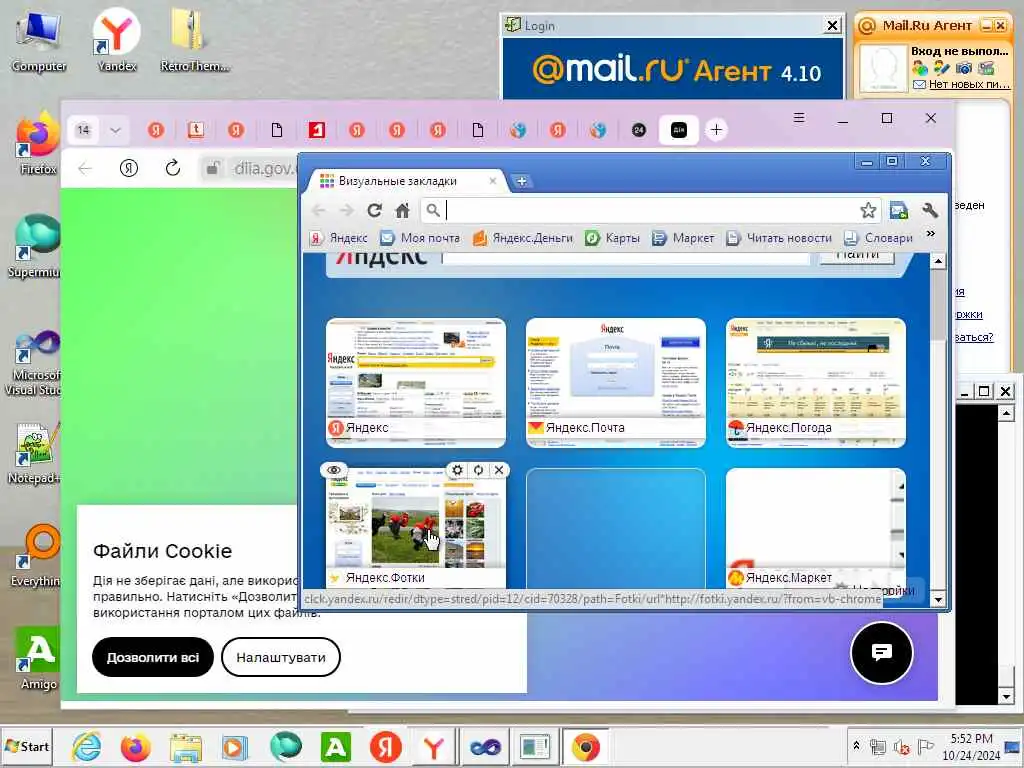This screenshot has height=768, width=1024.
Task: Click the globe people icon in Mail.Ru Агент
Action: click(920, 68)
